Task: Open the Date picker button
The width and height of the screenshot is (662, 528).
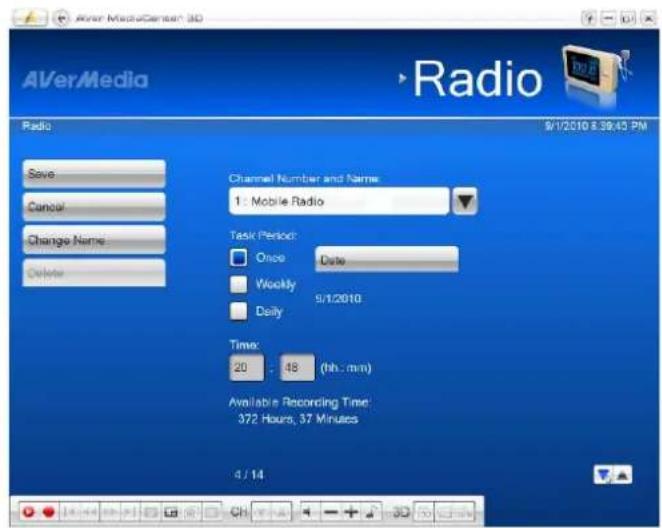Action: [x=387, y=260]
